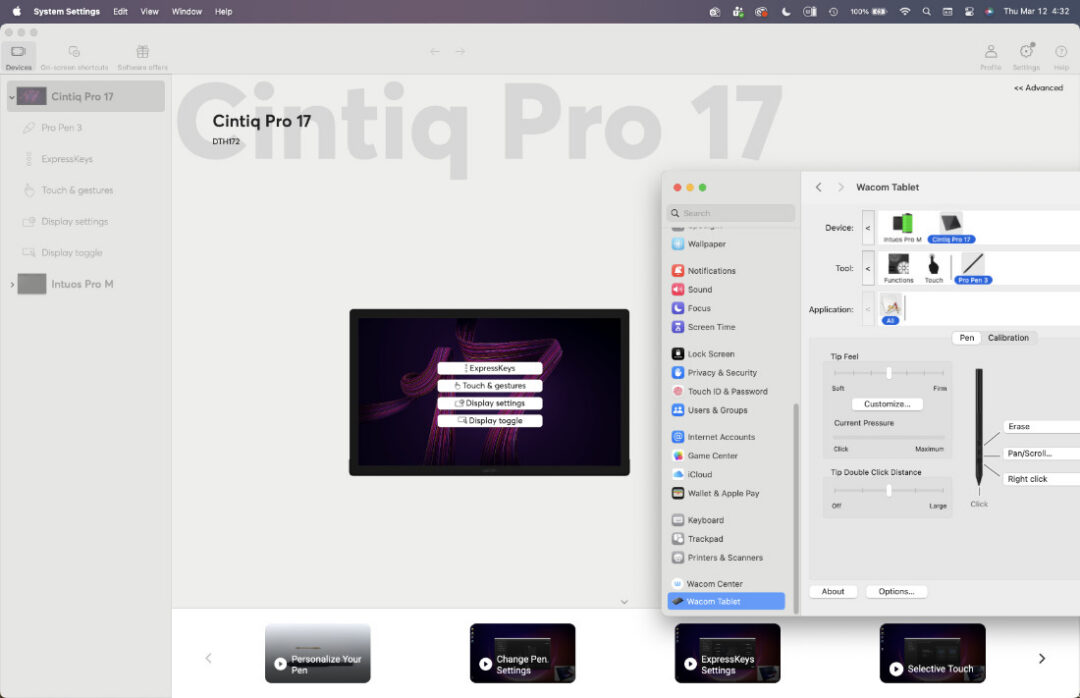Play the Personalize Your Pen video
The image size is (1080, 698).
[318, 653]
